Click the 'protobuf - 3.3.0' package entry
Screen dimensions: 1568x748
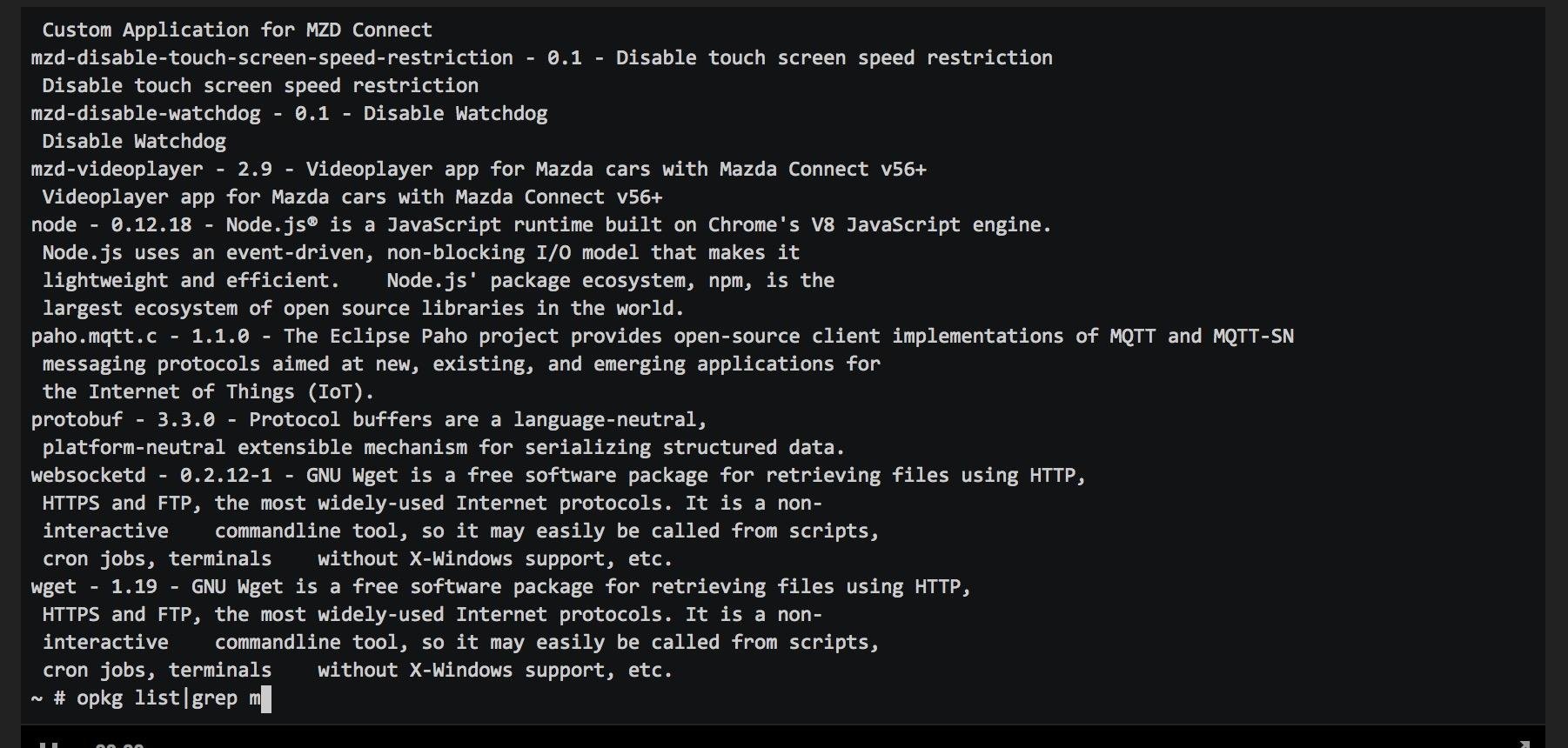(123, 420)
